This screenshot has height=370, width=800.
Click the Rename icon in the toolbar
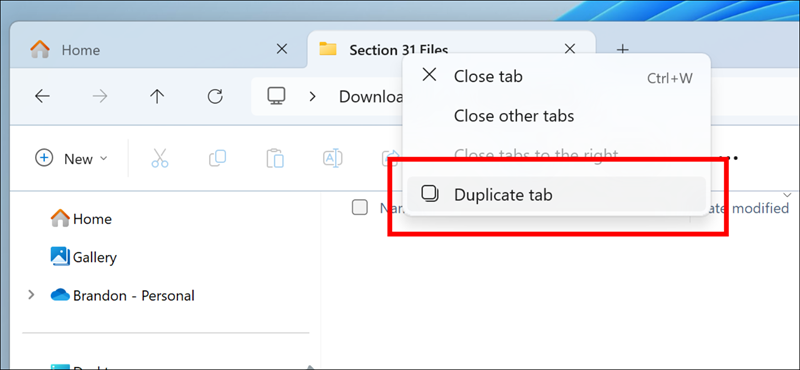coord(333,159)
